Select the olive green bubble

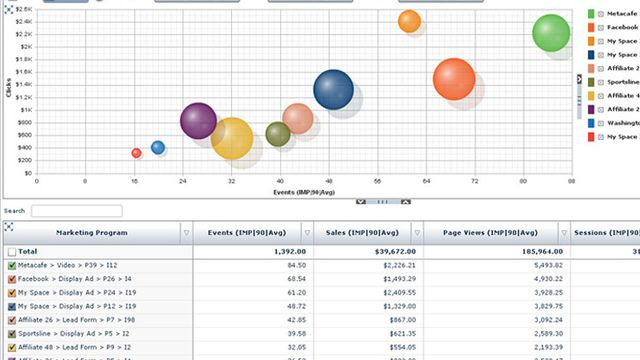(278, 134)
